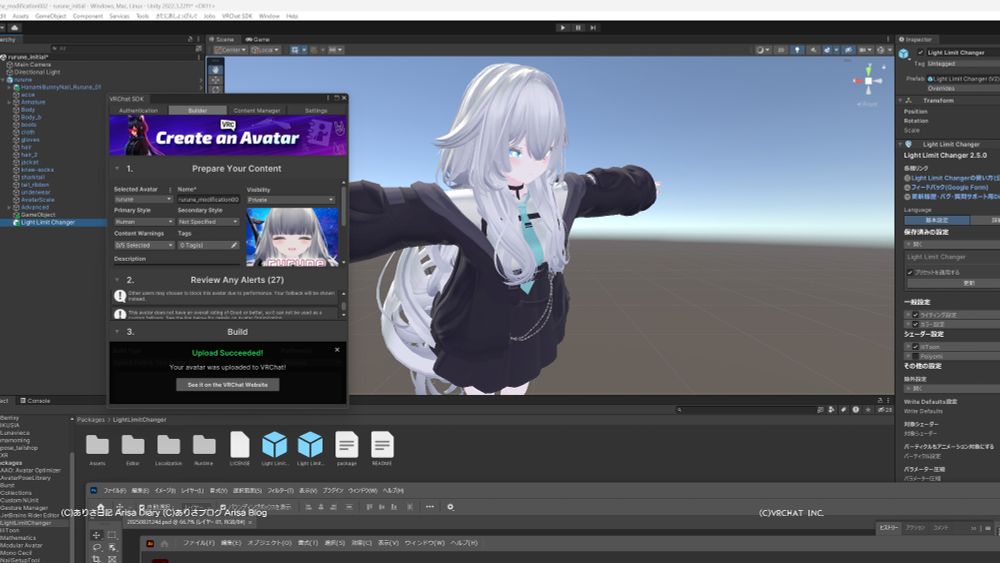Expand Armature in hierarchy

9,102
